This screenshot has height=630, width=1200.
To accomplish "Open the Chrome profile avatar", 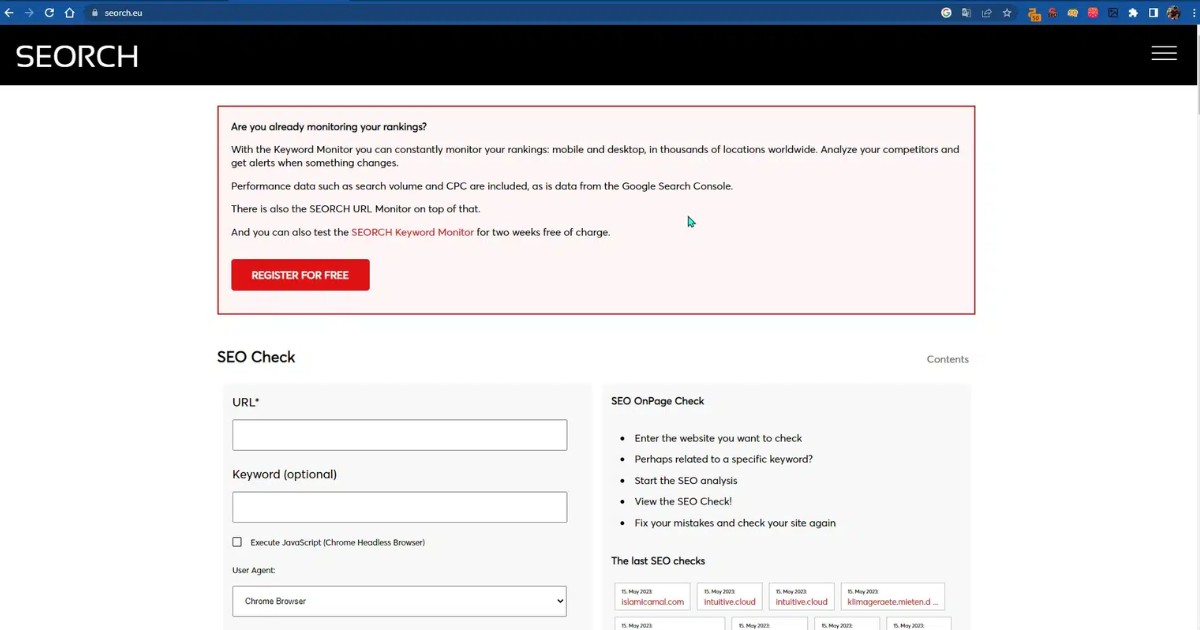I will 1174,13.
